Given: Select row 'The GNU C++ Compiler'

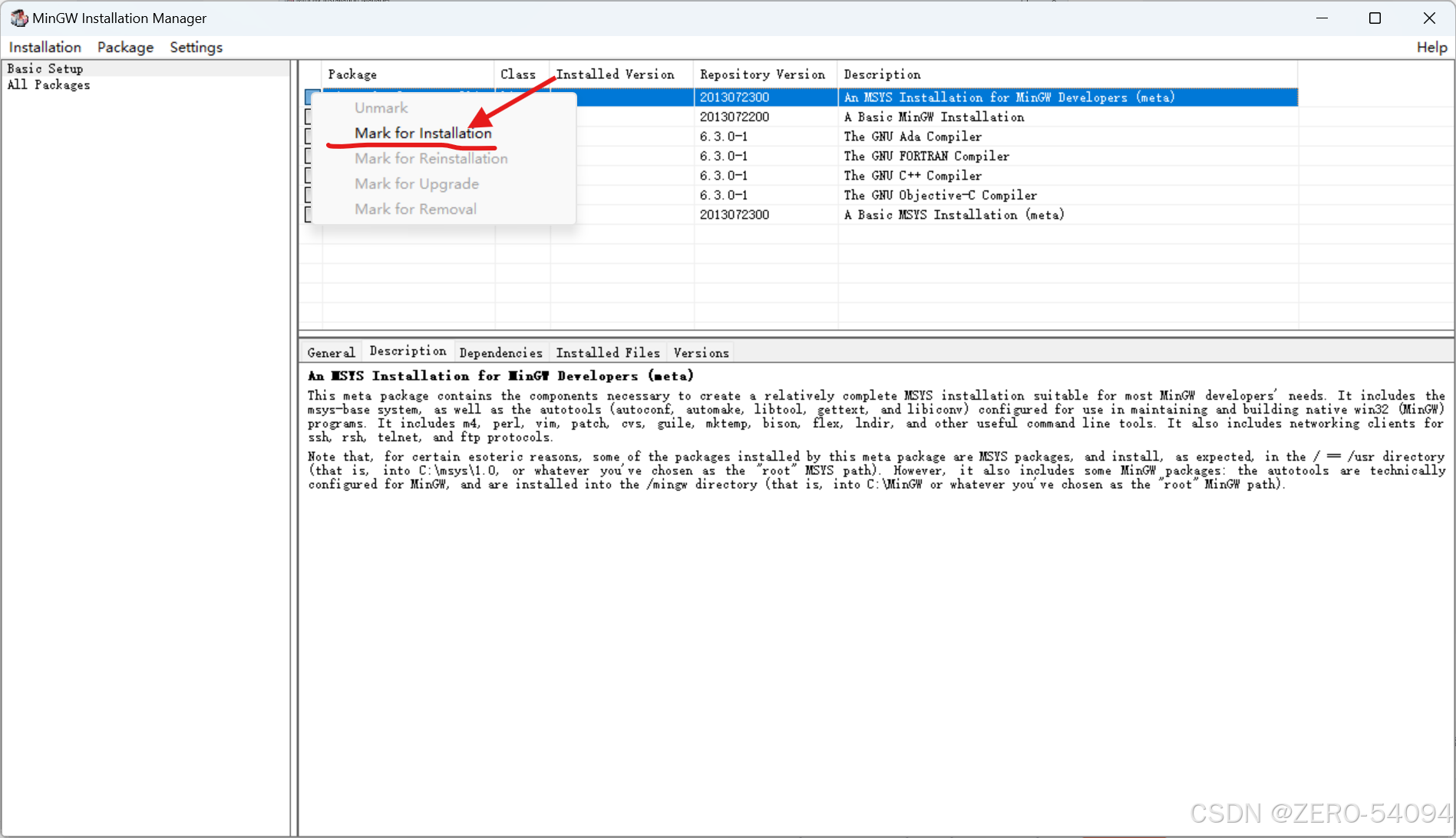Looking at the screenshot, I should pos(913,176).
